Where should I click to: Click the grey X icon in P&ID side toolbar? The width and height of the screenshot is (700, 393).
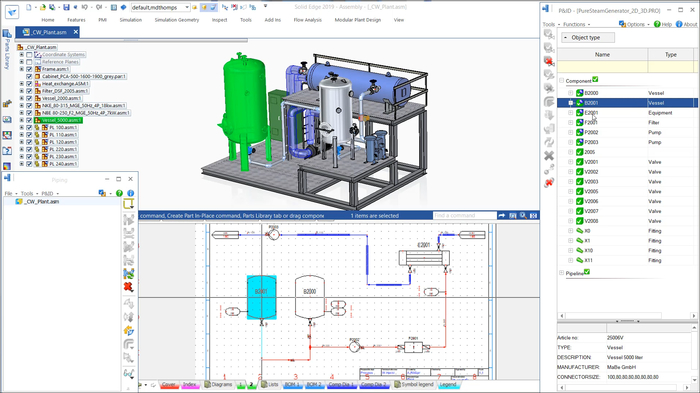[x=549, y=155]
